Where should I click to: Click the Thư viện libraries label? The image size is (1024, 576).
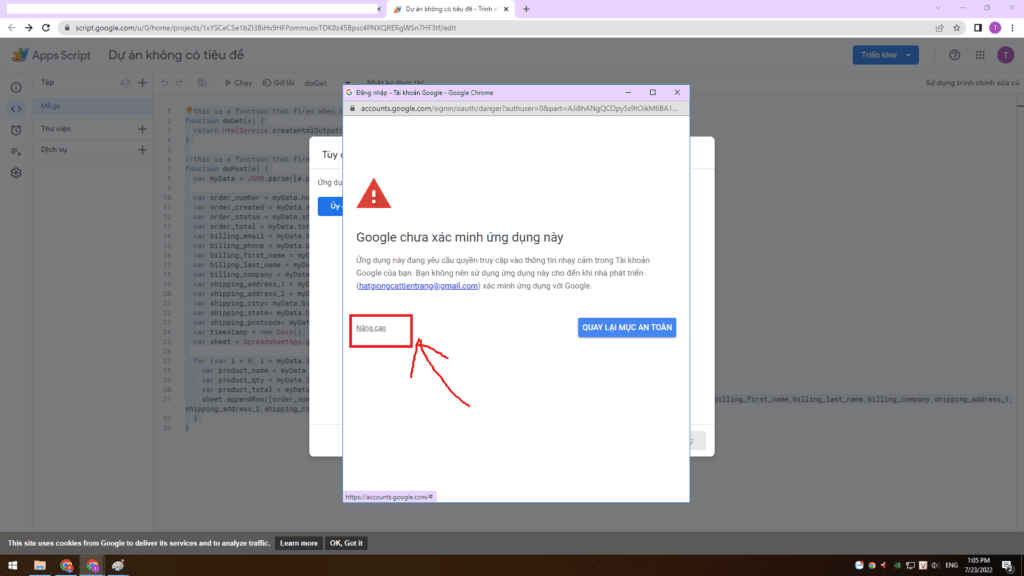coord(56,129)
